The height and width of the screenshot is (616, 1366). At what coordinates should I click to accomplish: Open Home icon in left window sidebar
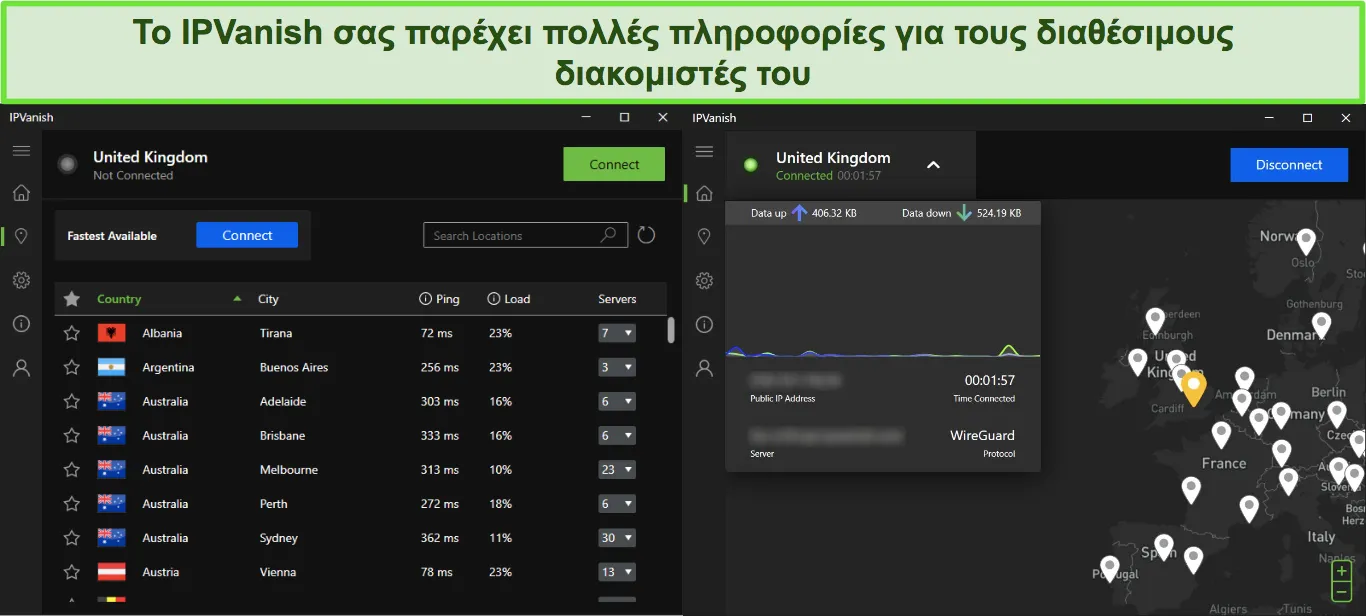coord(21,193)
